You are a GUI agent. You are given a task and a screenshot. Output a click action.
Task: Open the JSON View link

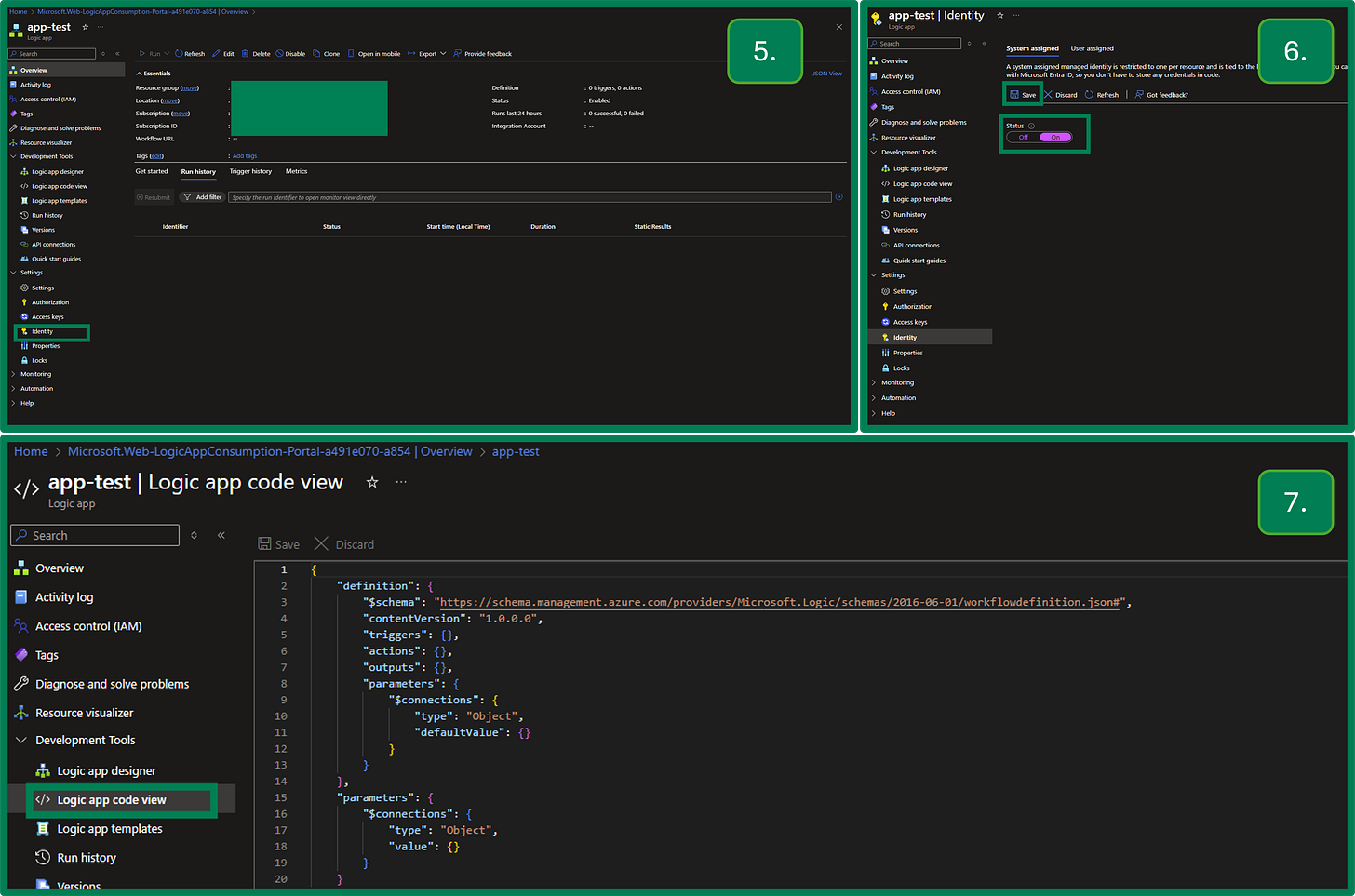(826, 74)
